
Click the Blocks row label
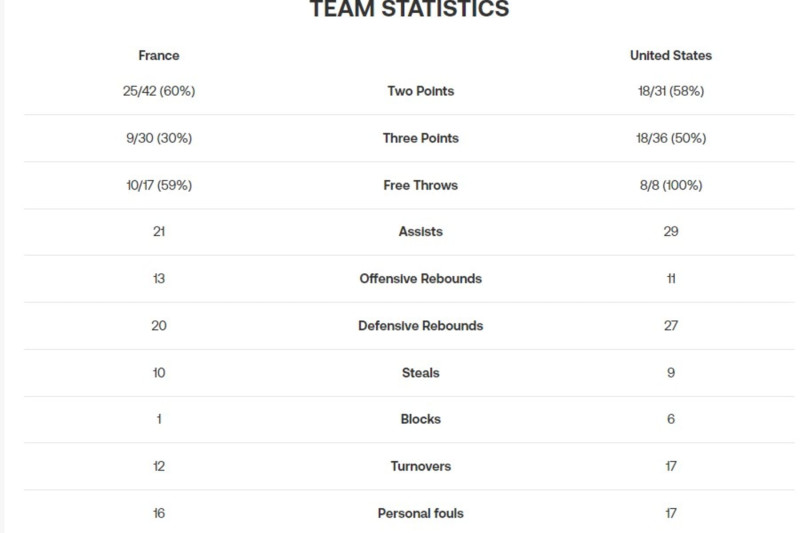tap(420, 419)
